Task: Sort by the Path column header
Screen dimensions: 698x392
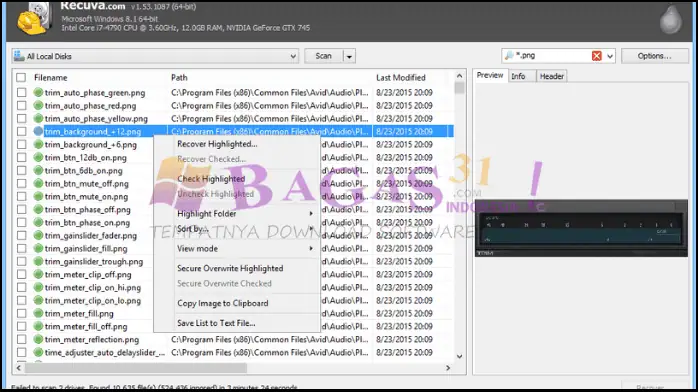Action: coord(179,77)
